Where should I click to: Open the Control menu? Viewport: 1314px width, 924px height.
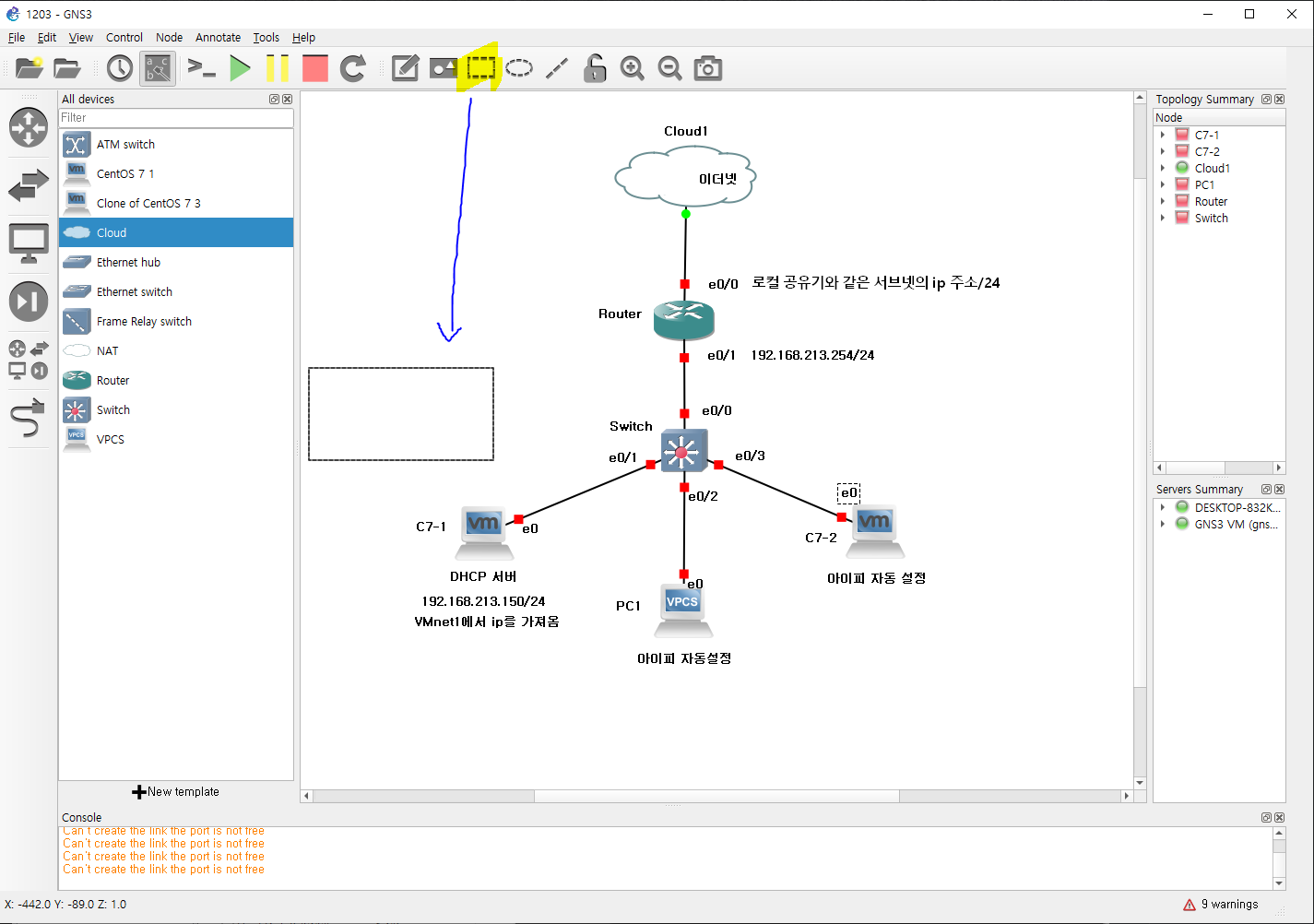click(124, 37)
